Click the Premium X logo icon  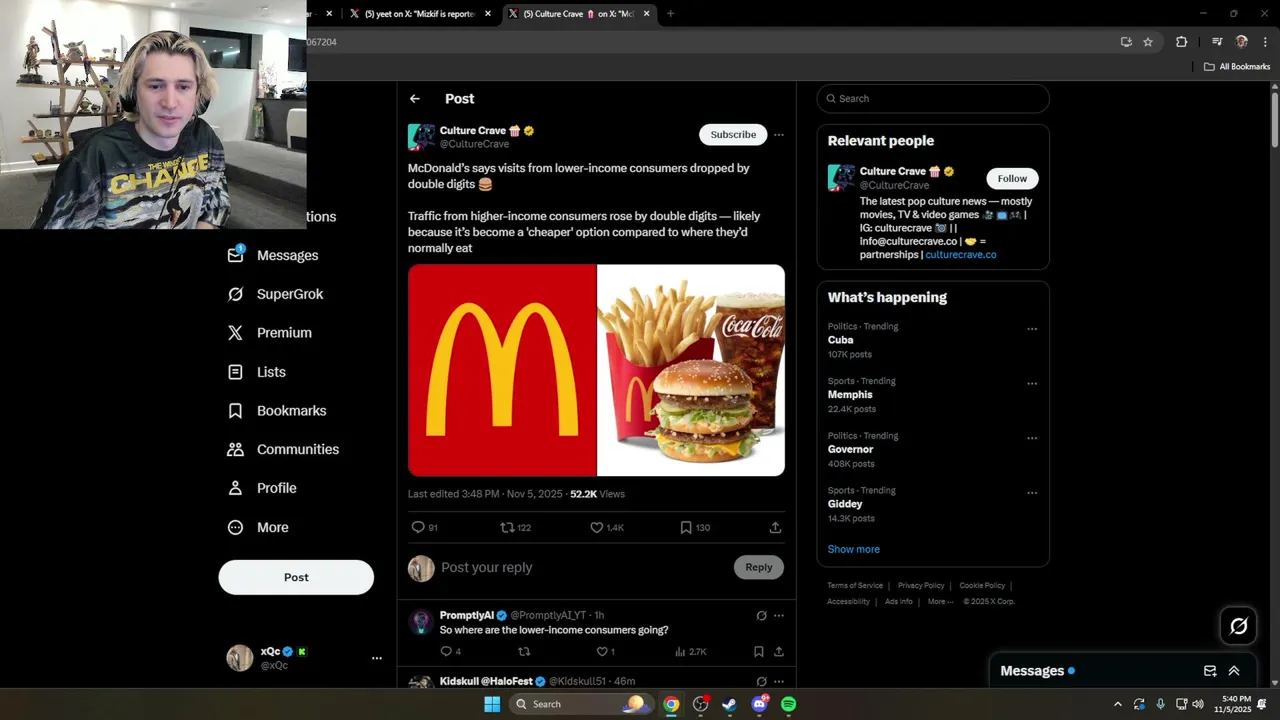tap(235, 333)
